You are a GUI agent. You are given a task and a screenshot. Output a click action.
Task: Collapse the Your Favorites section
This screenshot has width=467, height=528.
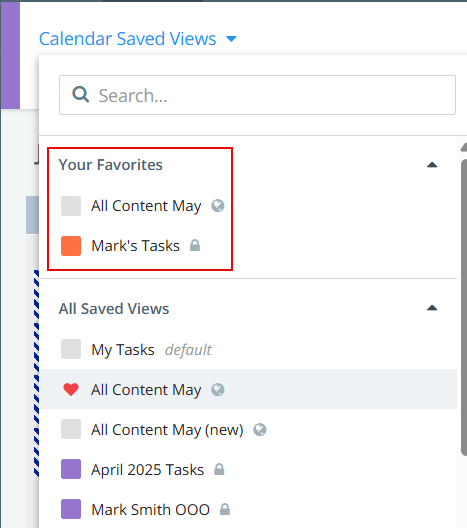tap(432, 165)
